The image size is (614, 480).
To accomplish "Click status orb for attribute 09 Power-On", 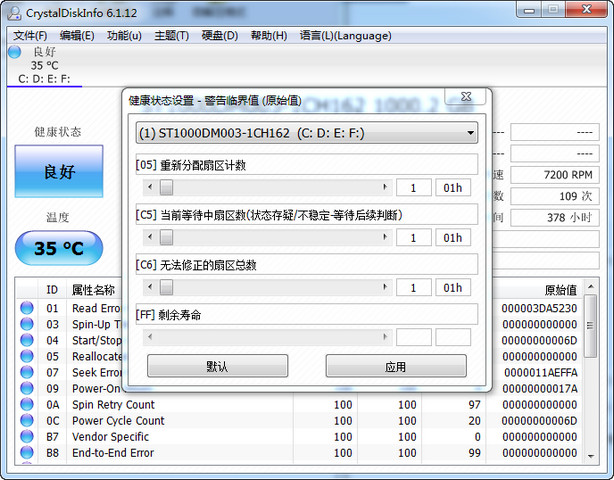I will (x=27, y=388).
